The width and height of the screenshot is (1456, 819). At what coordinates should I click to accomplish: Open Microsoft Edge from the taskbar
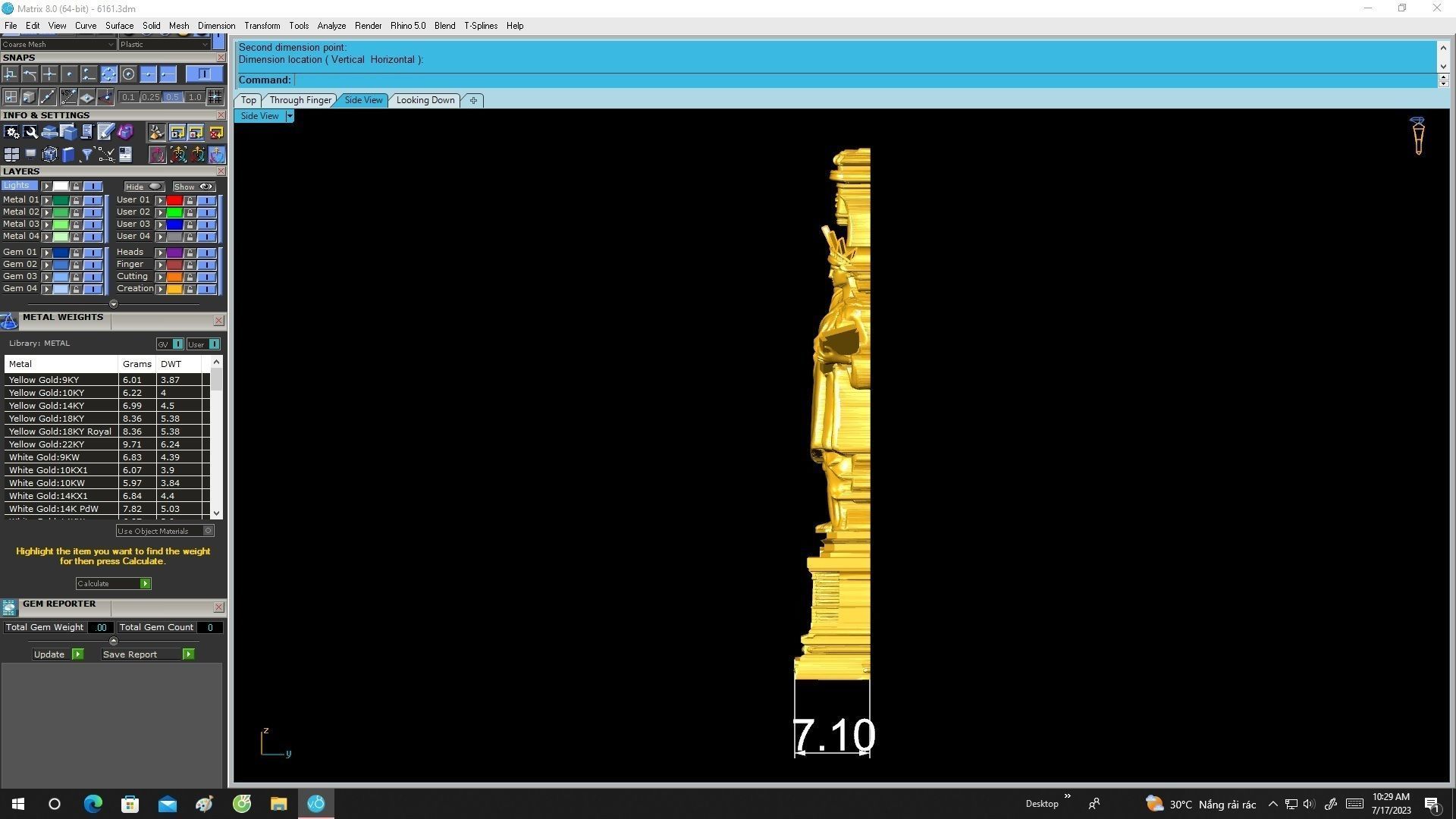(x=93, y=804)
